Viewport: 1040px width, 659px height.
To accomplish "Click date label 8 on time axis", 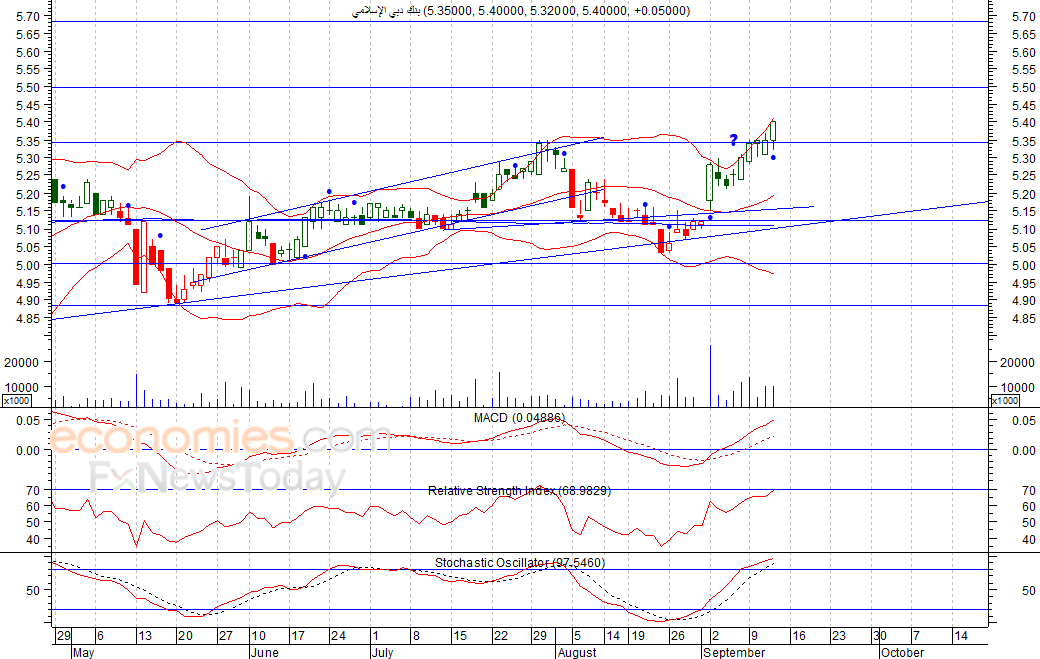I will 416,636.
